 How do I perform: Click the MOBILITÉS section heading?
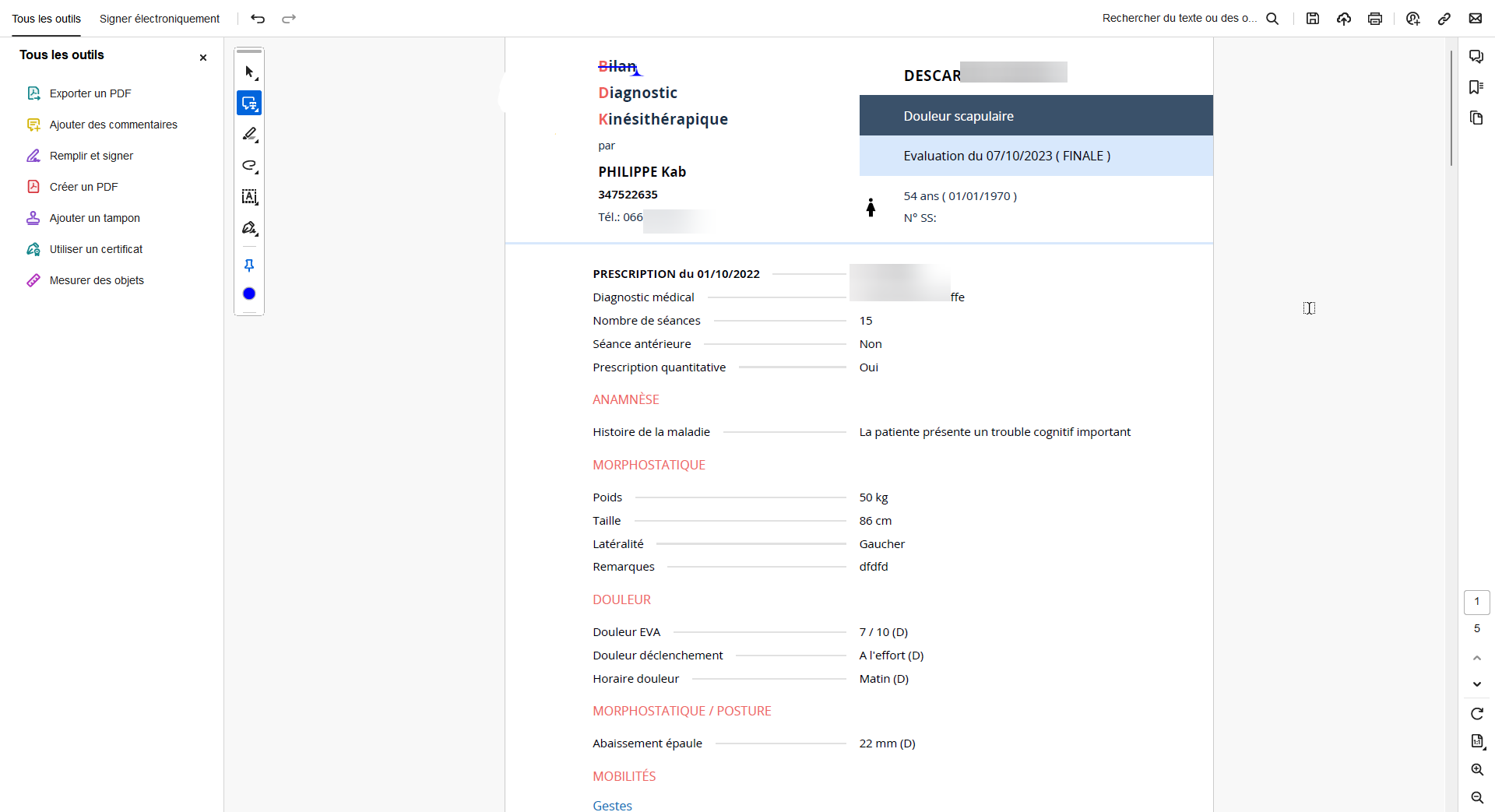click(624, 776)
